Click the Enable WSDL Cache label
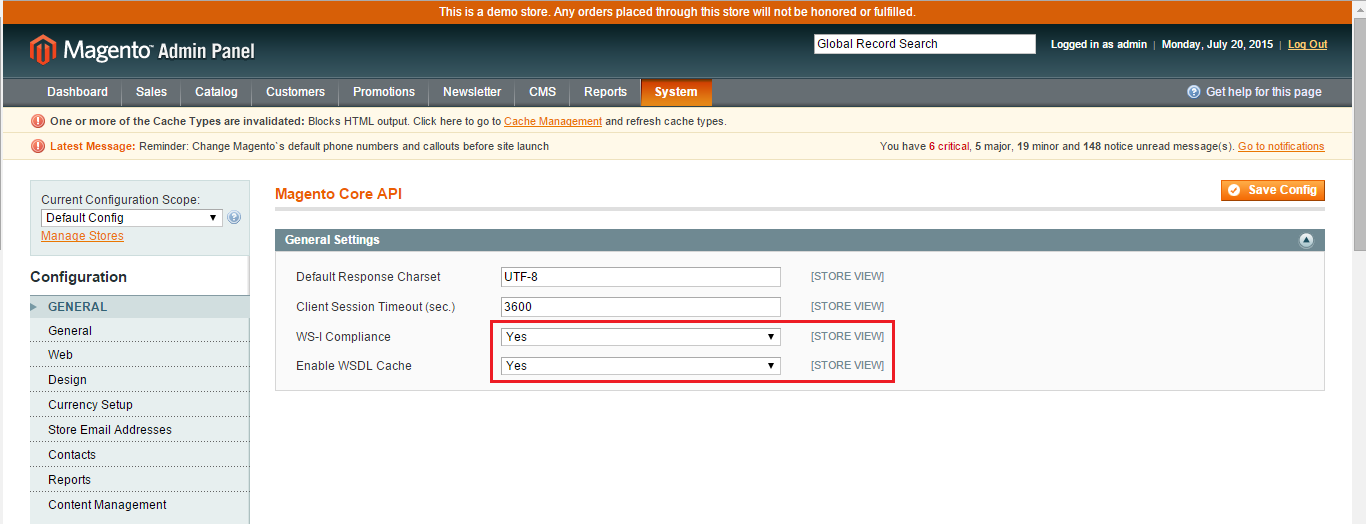The image size is (1366, 524). [354, 366]
